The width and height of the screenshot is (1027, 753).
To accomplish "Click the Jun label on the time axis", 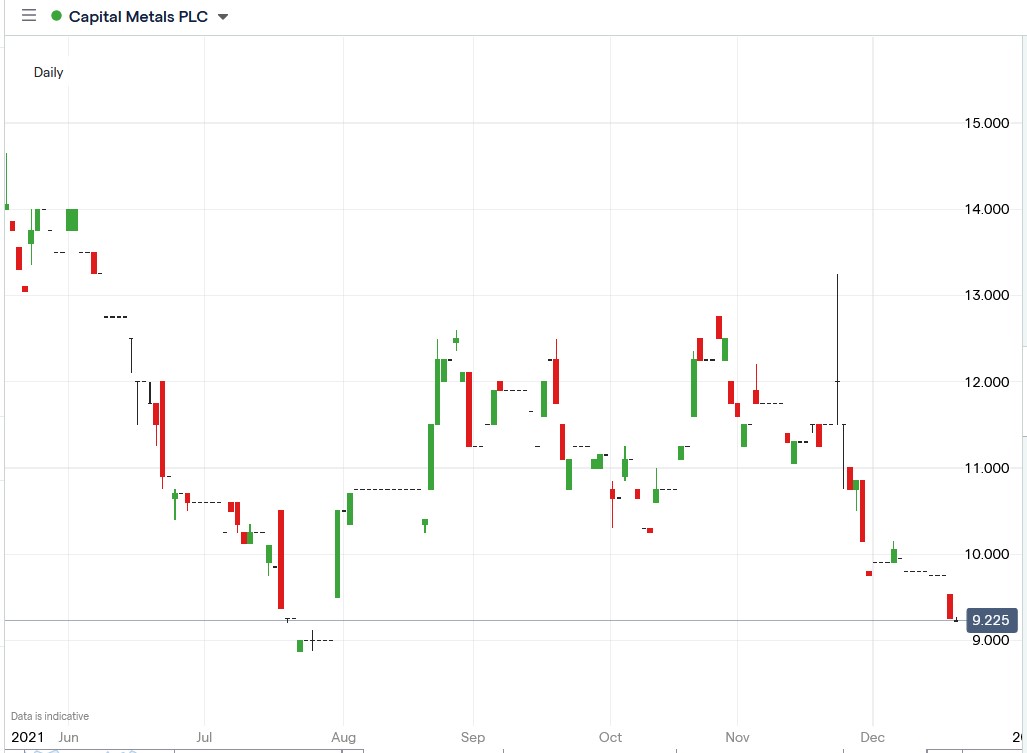I will (x=69, y=737).
